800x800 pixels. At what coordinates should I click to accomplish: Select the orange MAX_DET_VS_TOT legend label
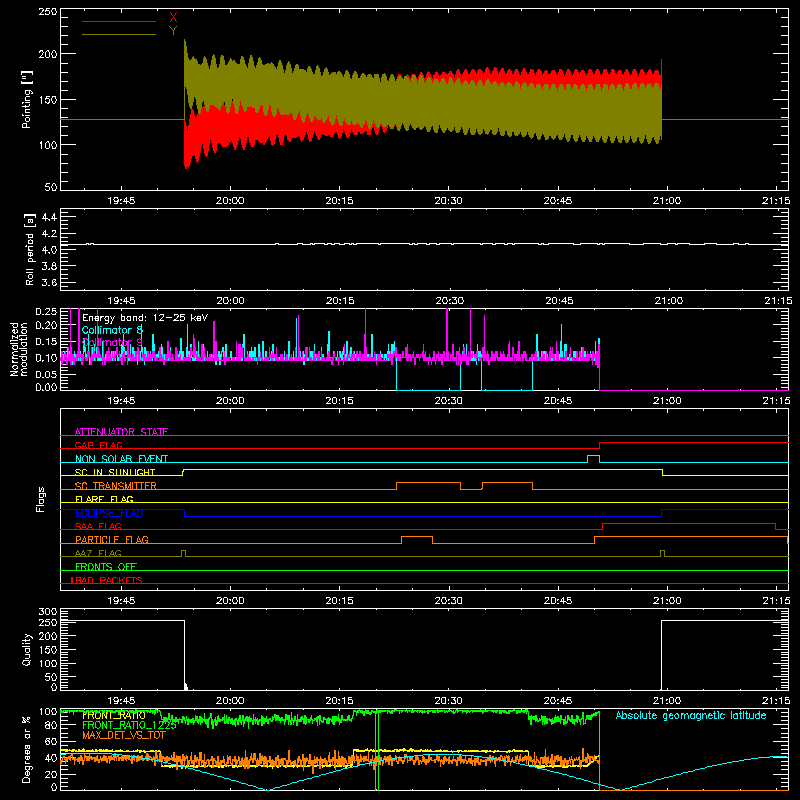coord(123,735)
